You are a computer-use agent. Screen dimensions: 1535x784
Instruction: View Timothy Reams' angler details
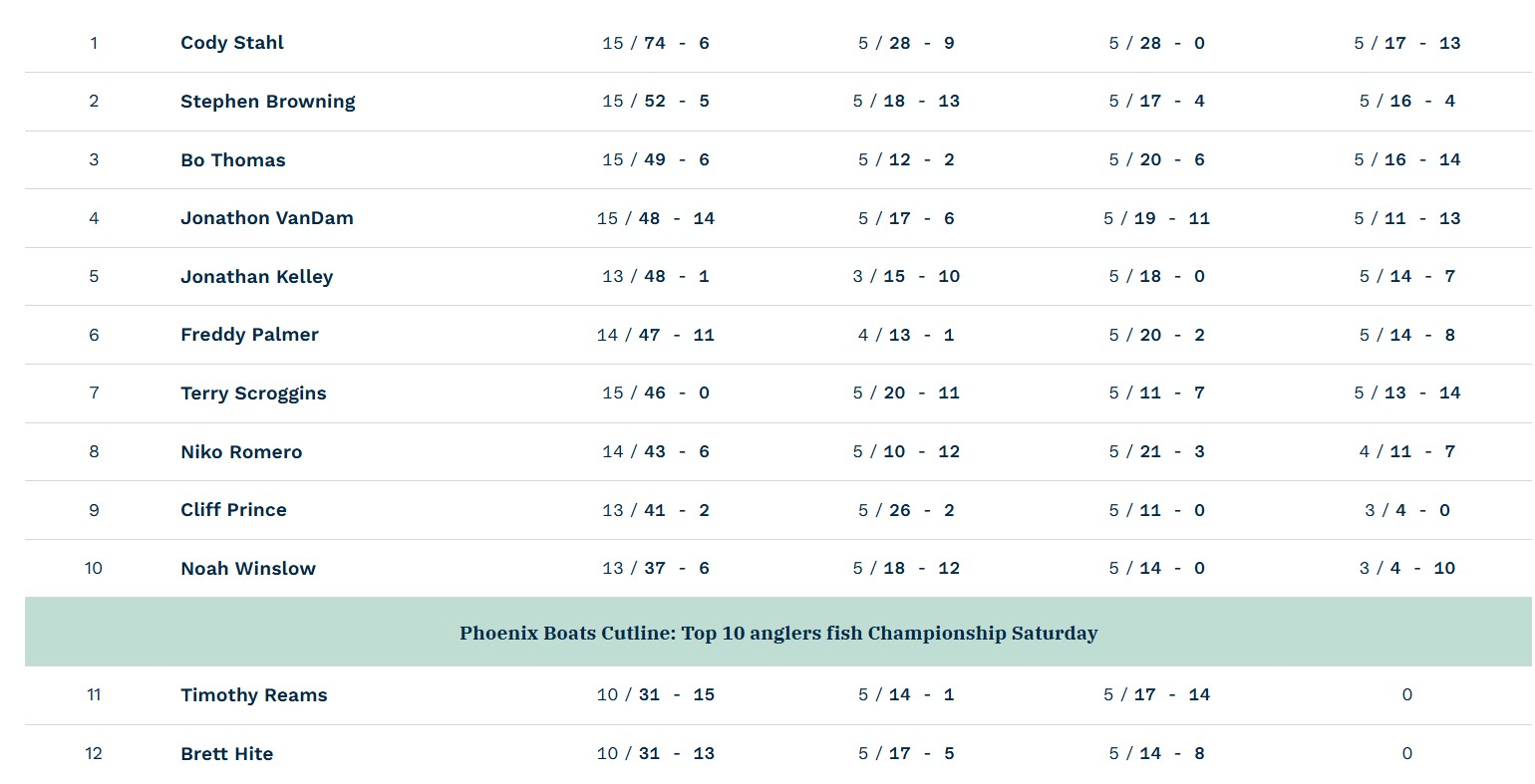[x=253, y=695]
